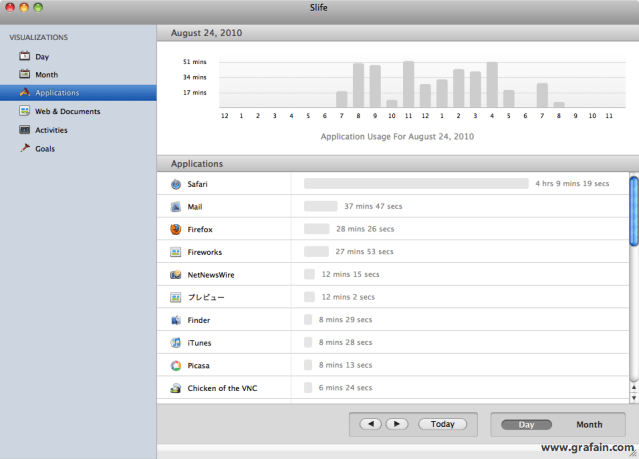Click '12 mins 2 secs' duration
The height and width of the screenshot is (459, 639).
348,297
